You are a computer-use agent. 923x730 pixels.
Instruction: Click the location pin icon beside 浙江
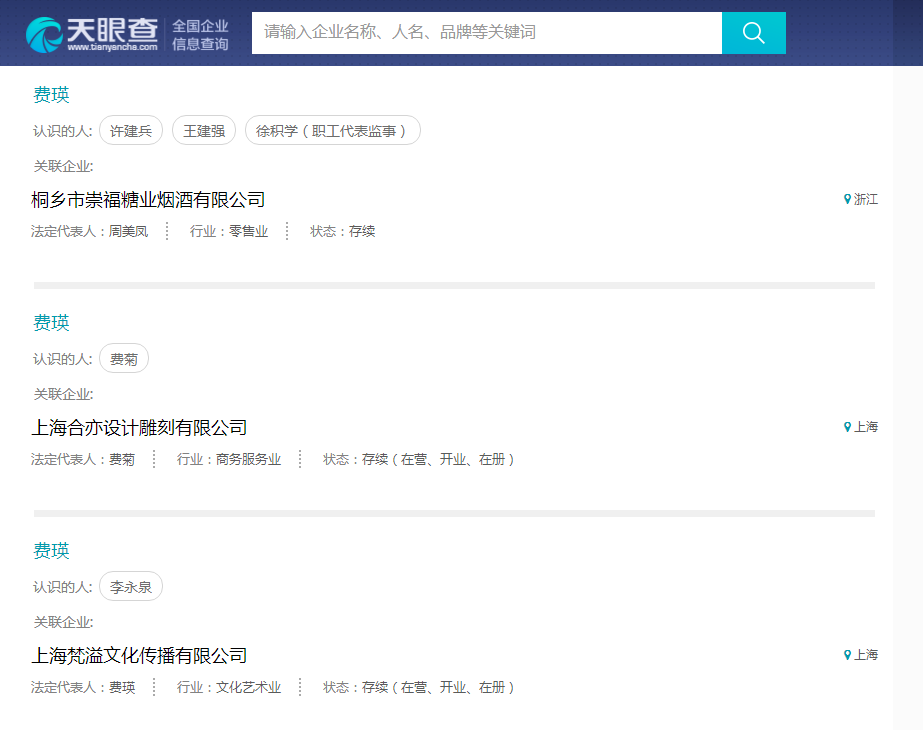tap(848, 199)
